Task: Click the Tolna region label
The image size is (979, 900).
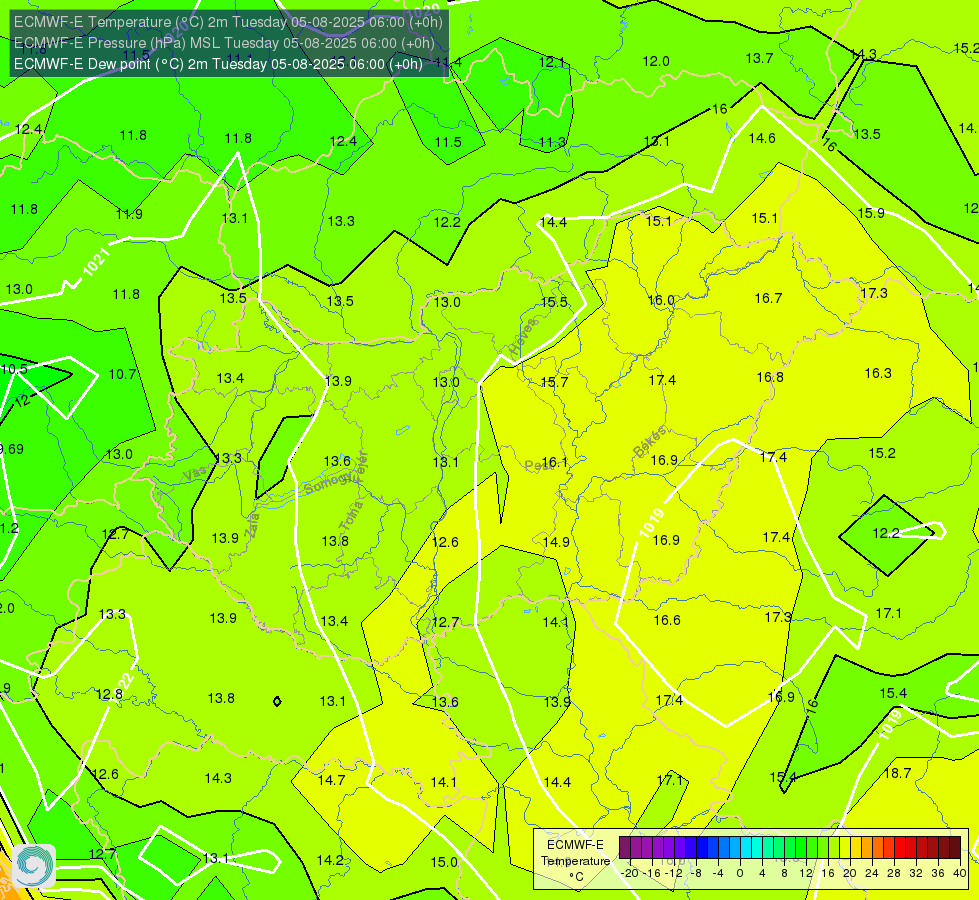Action: pyautogui.click(x=351, y=515)
